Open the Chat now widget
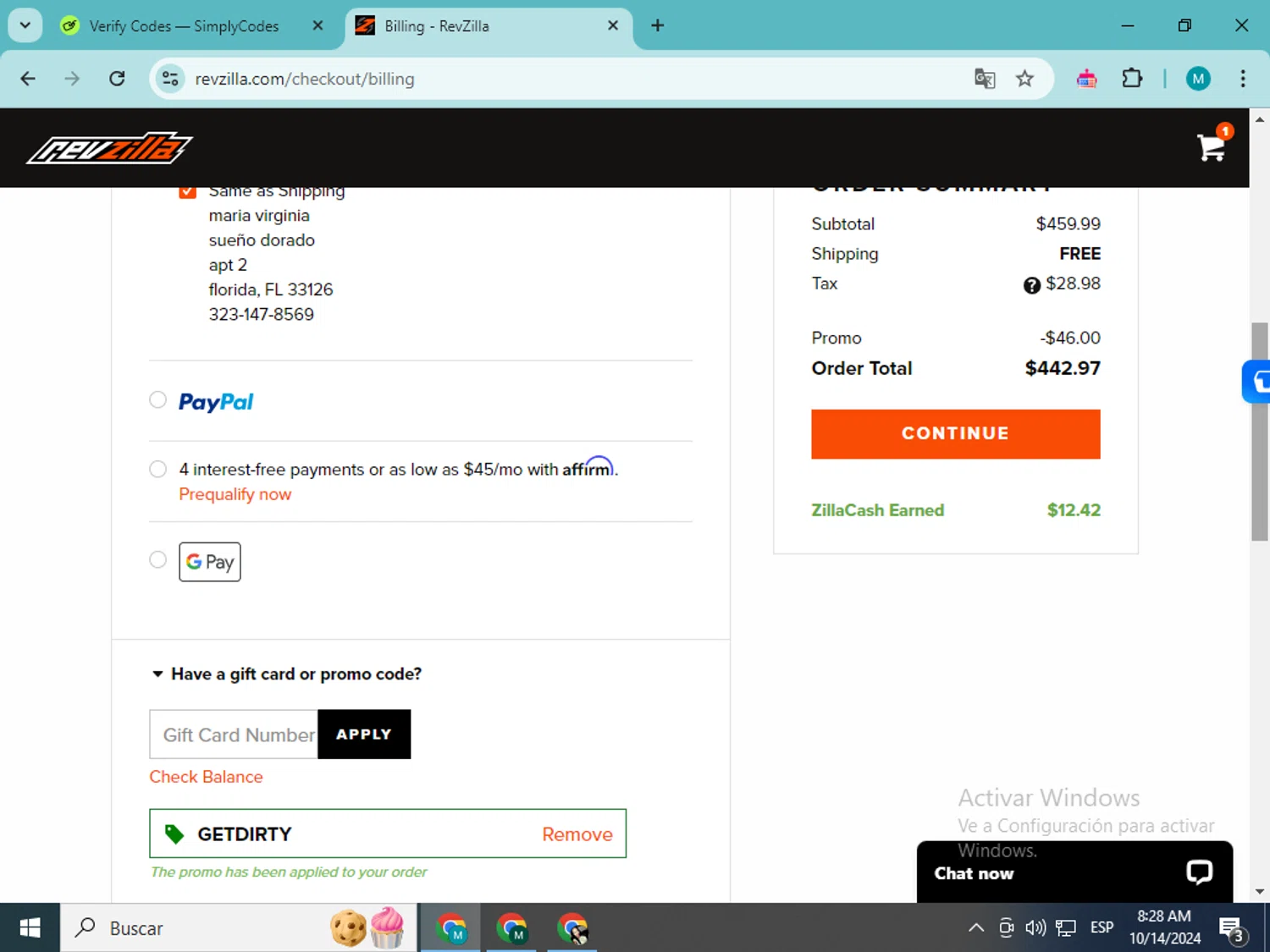Screen dimensions: 1270x952 coord(1074,872)
